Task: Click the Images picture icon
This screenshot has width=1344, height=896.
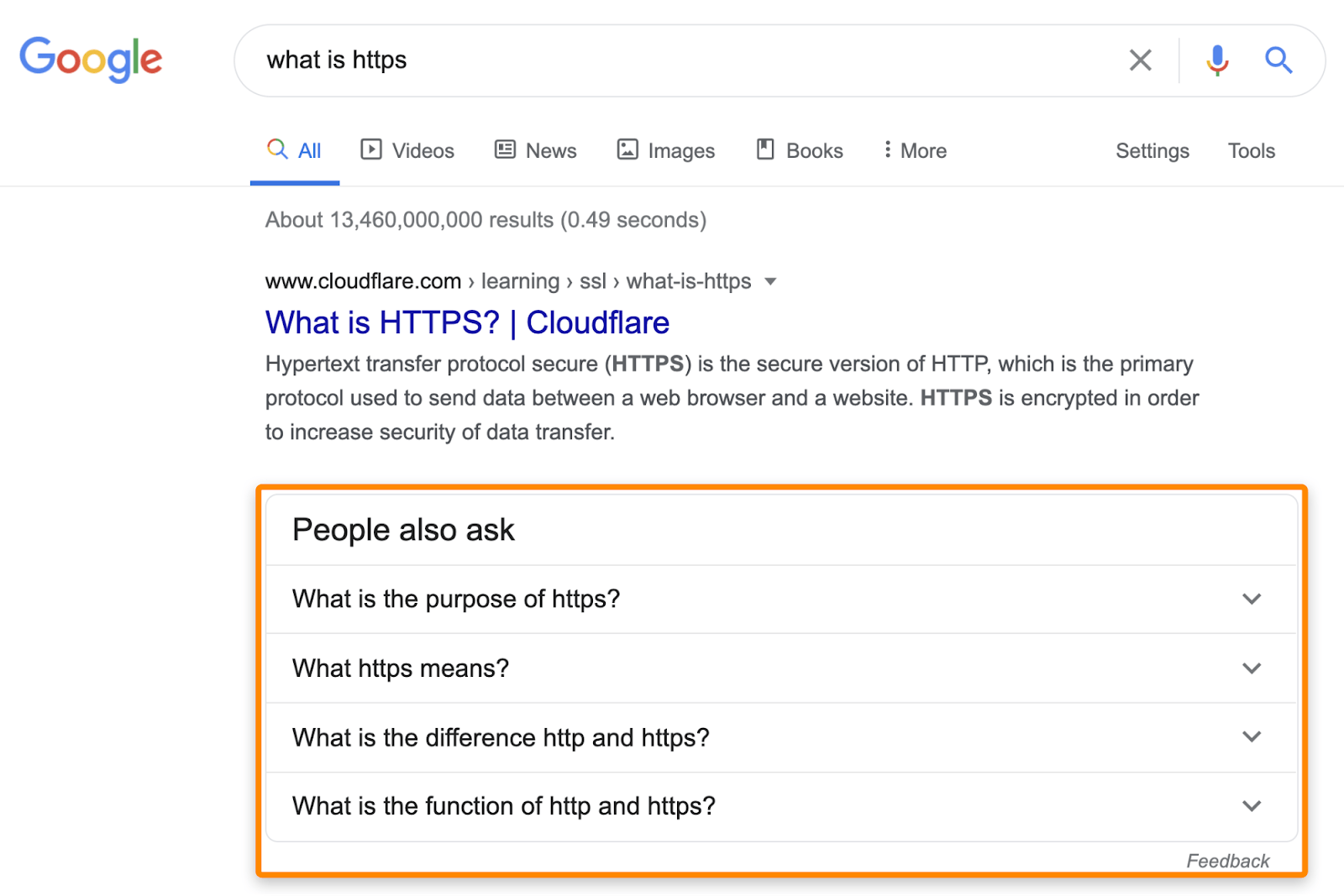Action: (627, 149)
